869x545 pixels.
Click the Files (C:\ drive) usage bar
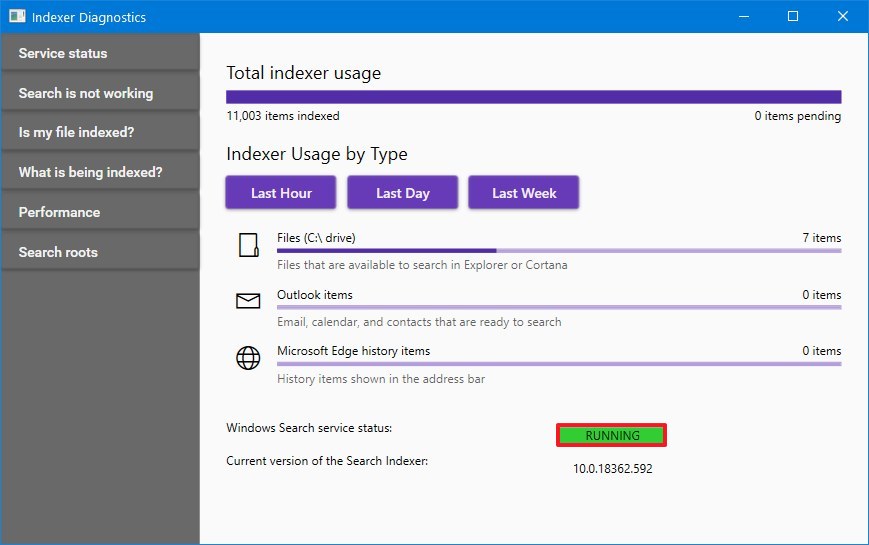[558, 251]
